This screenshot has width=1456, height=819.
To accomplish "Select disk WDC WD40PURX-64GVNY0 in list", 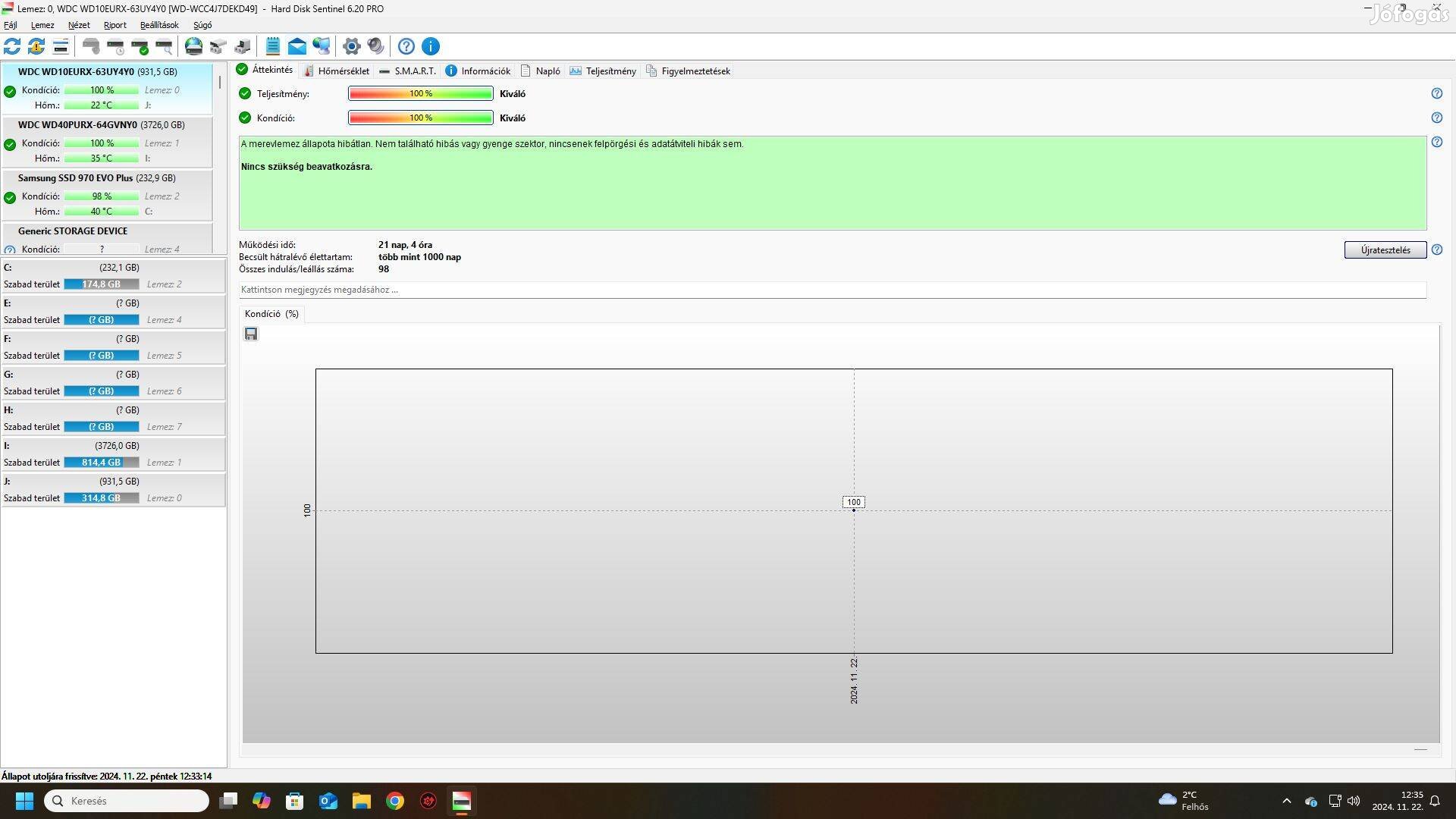I will (x=107, y=142).
